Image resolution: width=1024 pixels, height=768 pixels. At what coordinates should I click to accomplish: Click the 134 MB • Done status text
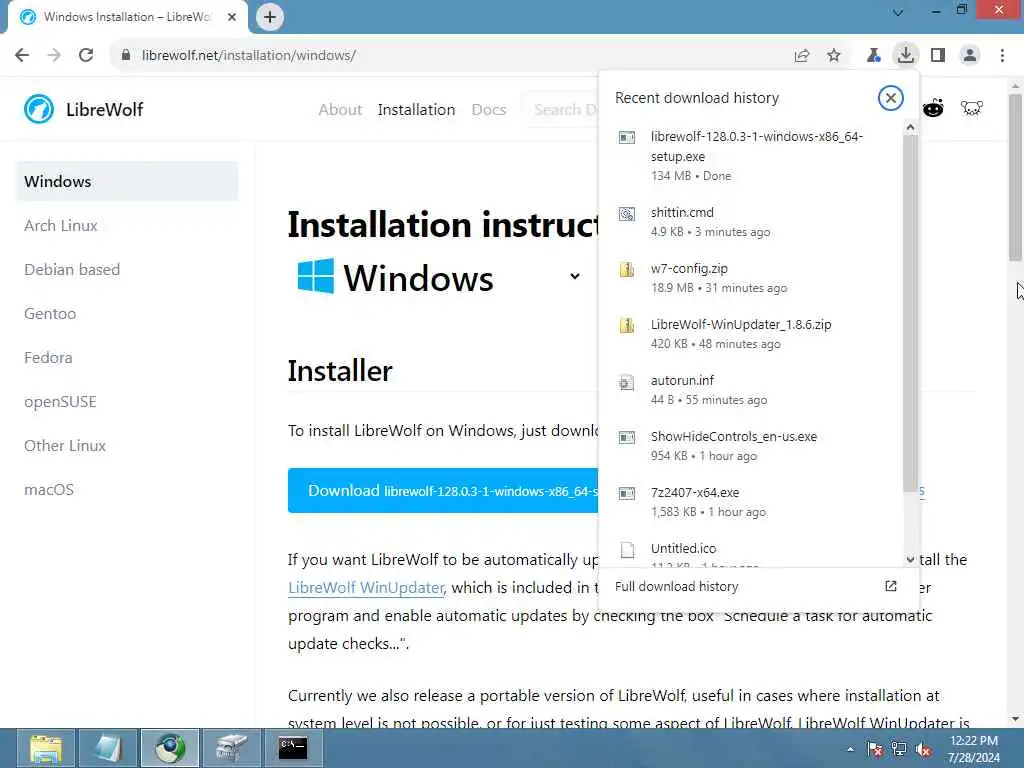[691, 176]
